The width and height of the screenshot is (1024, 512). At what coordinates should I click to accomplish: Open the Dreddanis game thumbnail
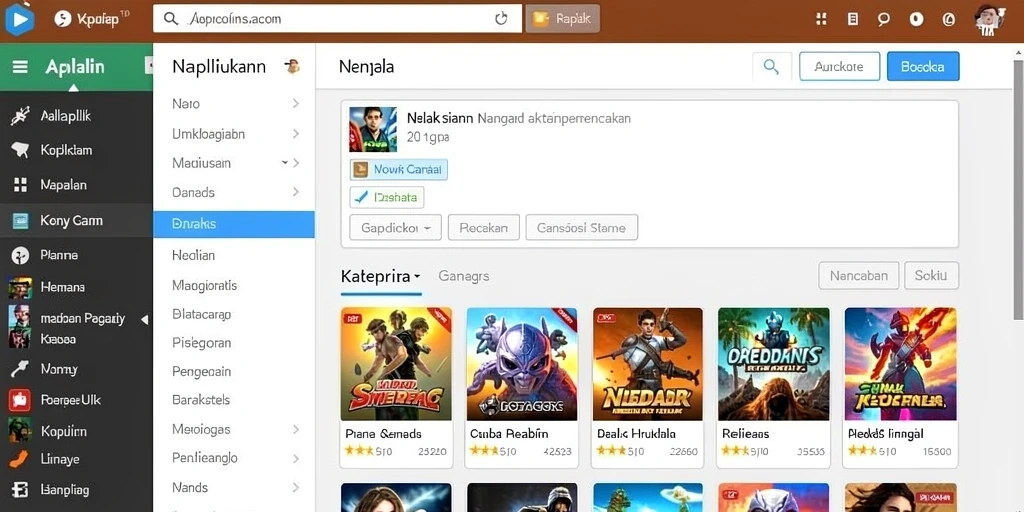point(773,364)
